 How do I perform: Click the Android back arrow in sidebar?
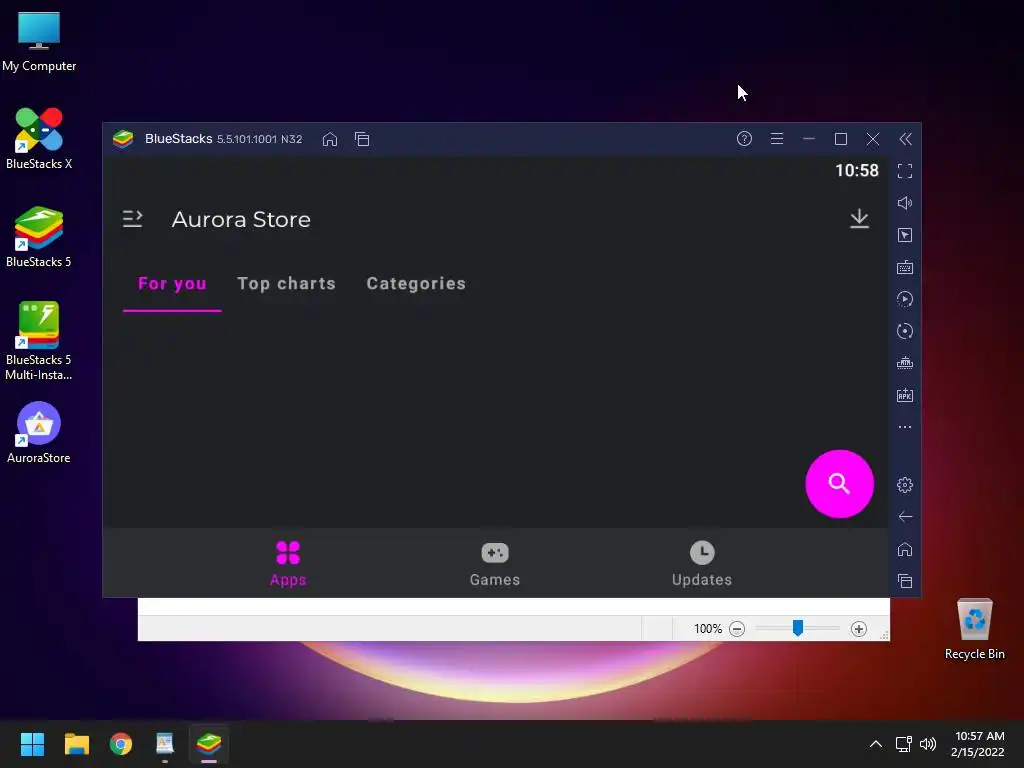(x=905, y=517)
